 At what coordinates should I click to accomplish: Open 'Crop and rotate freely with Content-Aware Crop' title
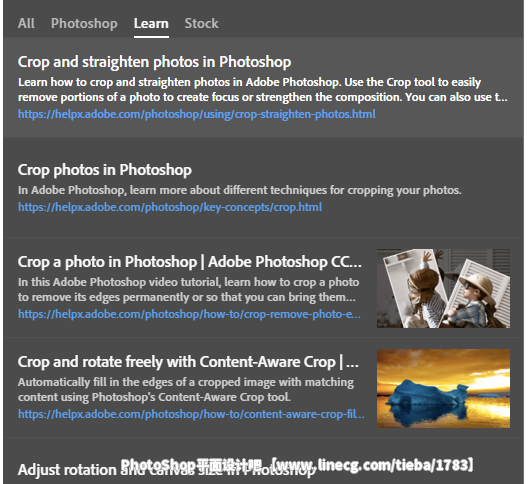coord(188,362)
